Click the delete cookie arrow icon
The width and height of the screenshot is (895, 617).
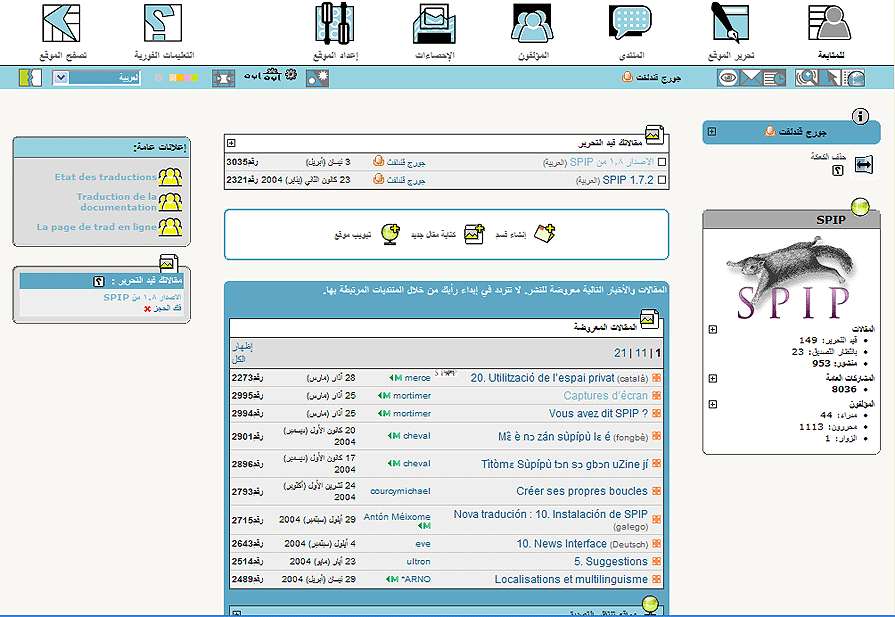[x=864, y=163]
